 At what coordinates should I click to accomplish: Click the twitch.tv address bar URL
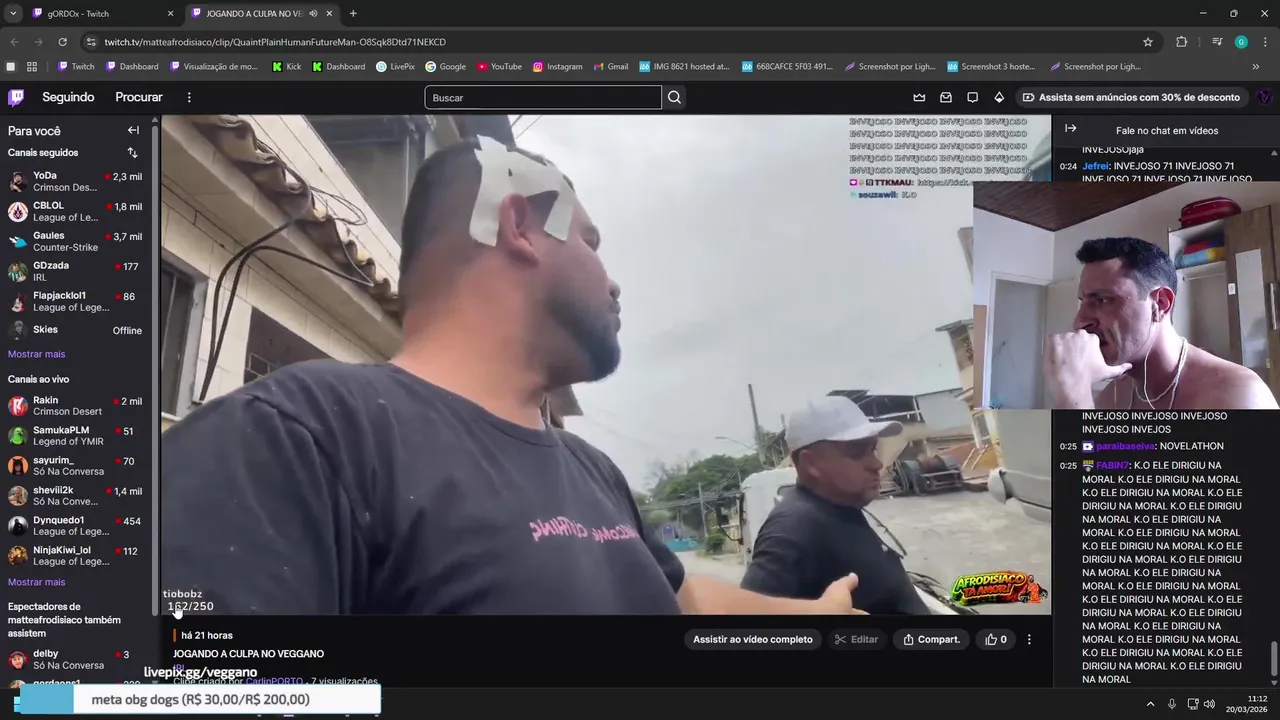(x=275, y=42)
